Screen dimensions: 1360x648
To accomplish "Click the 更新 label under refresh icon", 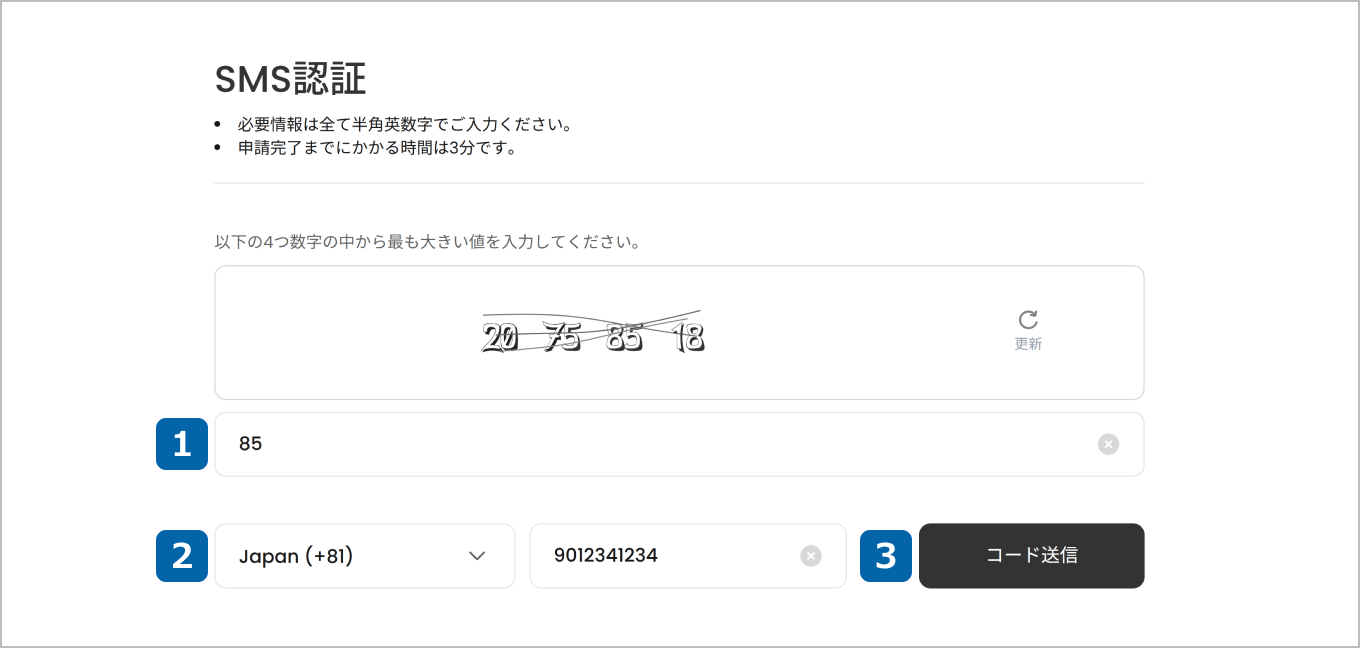I will coord(1028,344).
